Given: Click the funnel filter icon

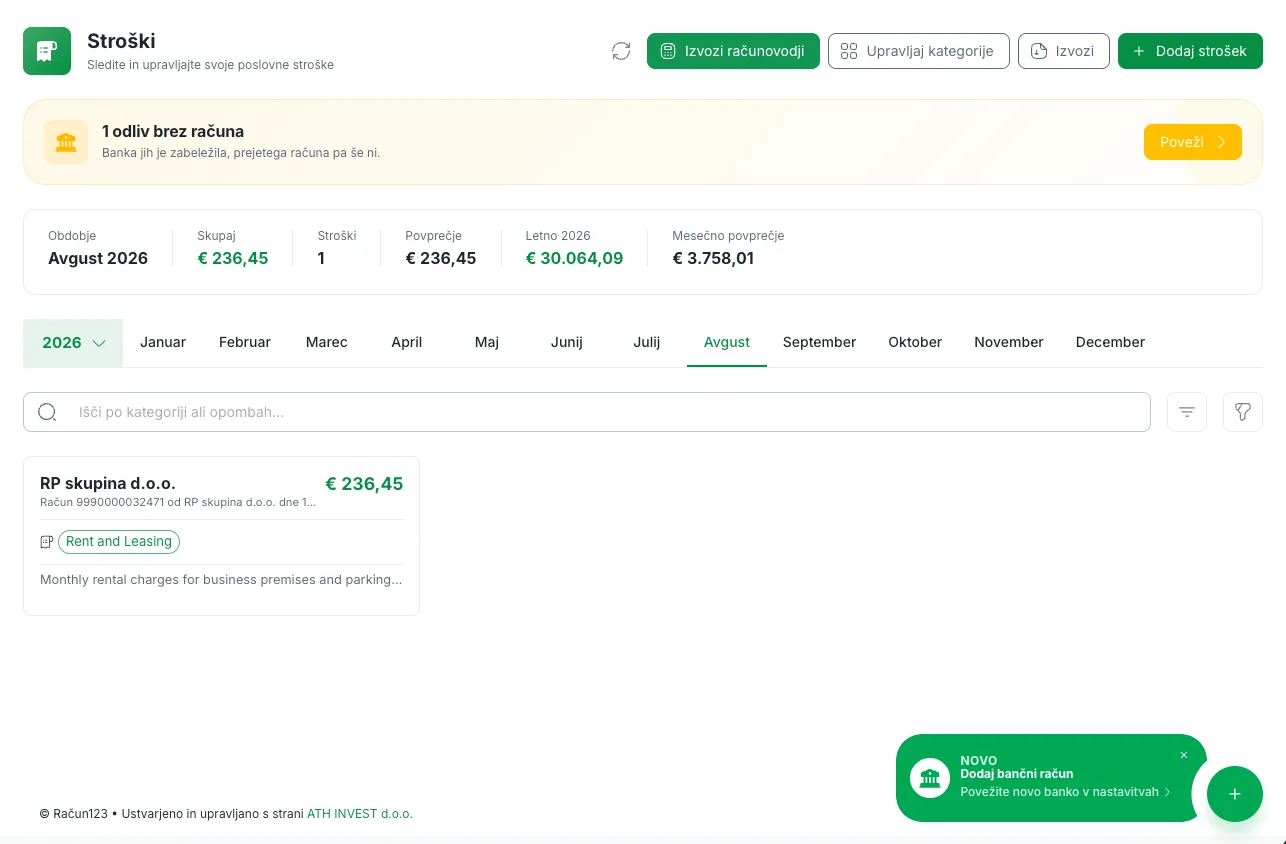Looking at the screenshot, I should coord(1243,412).
